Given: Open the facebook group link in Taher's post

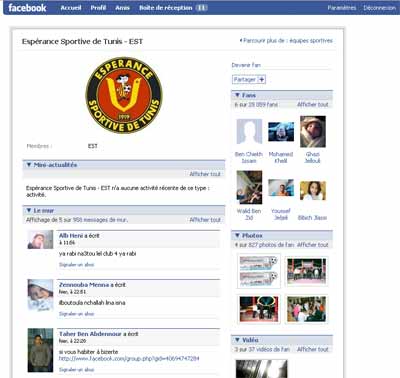Looking at the screenshot, I should click(129, 359).
